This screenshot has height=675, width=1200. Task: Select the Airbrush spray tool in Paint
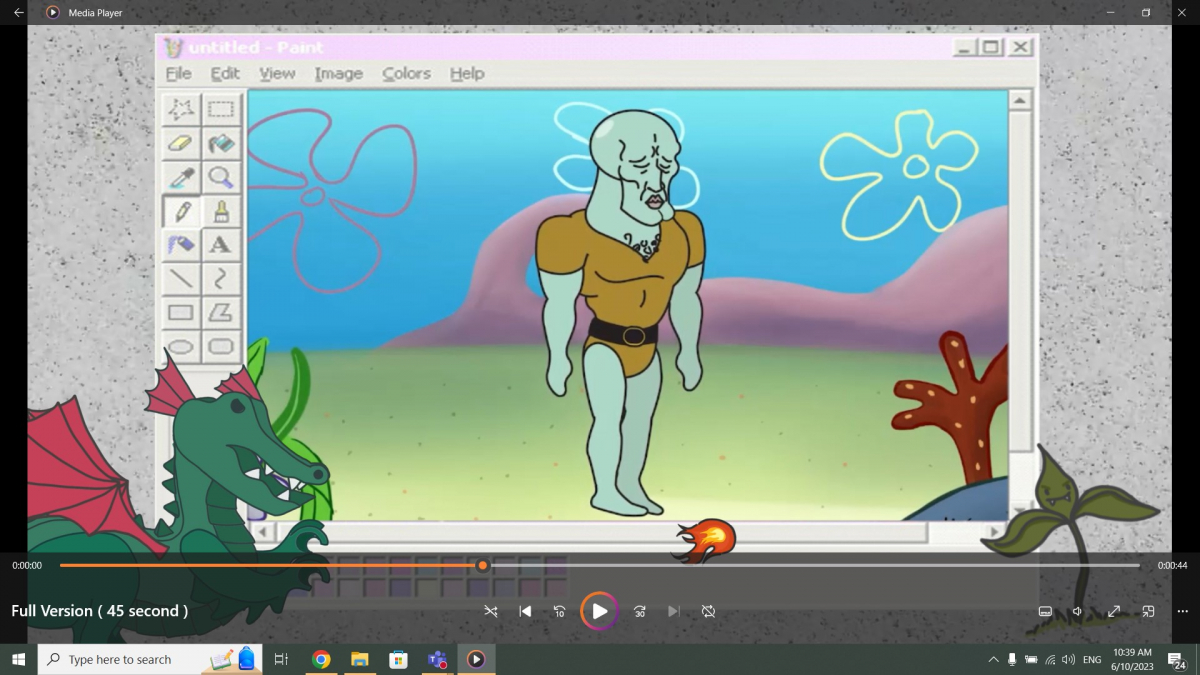[181, 245]
